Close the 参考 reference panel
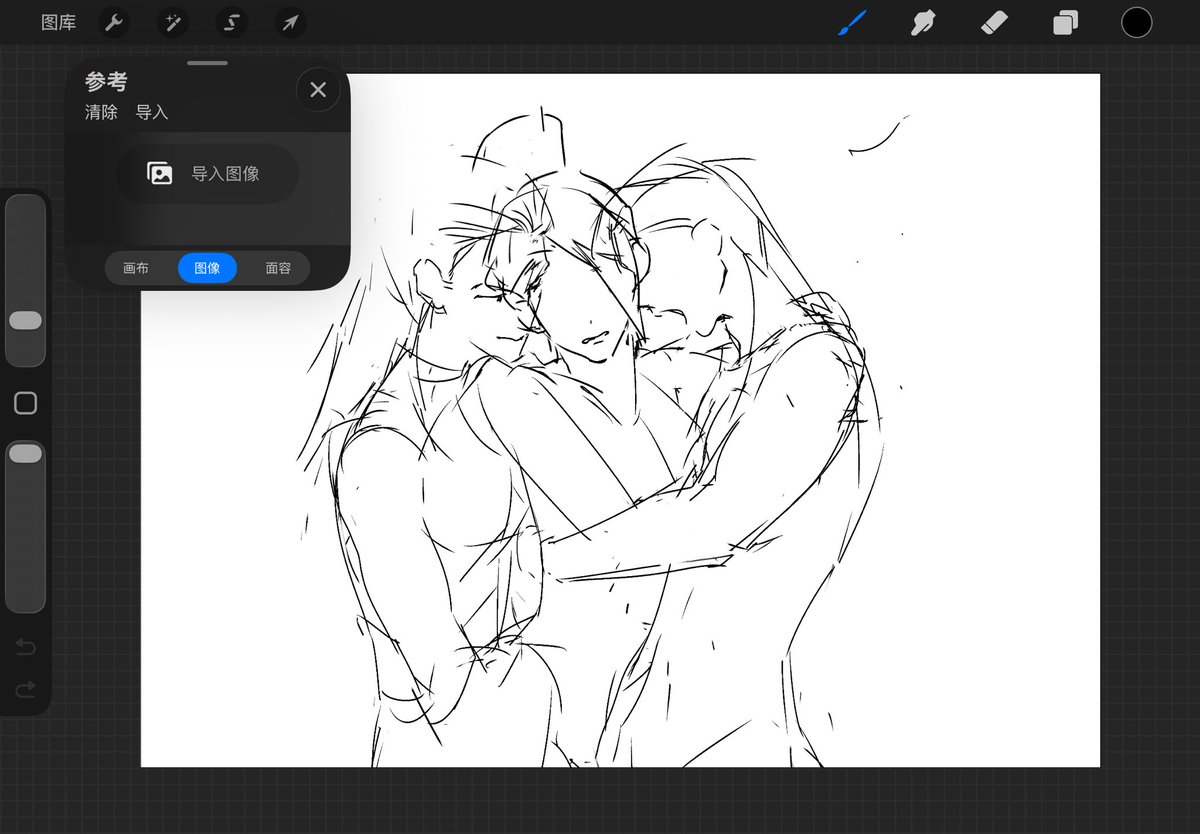 [318, 90]
